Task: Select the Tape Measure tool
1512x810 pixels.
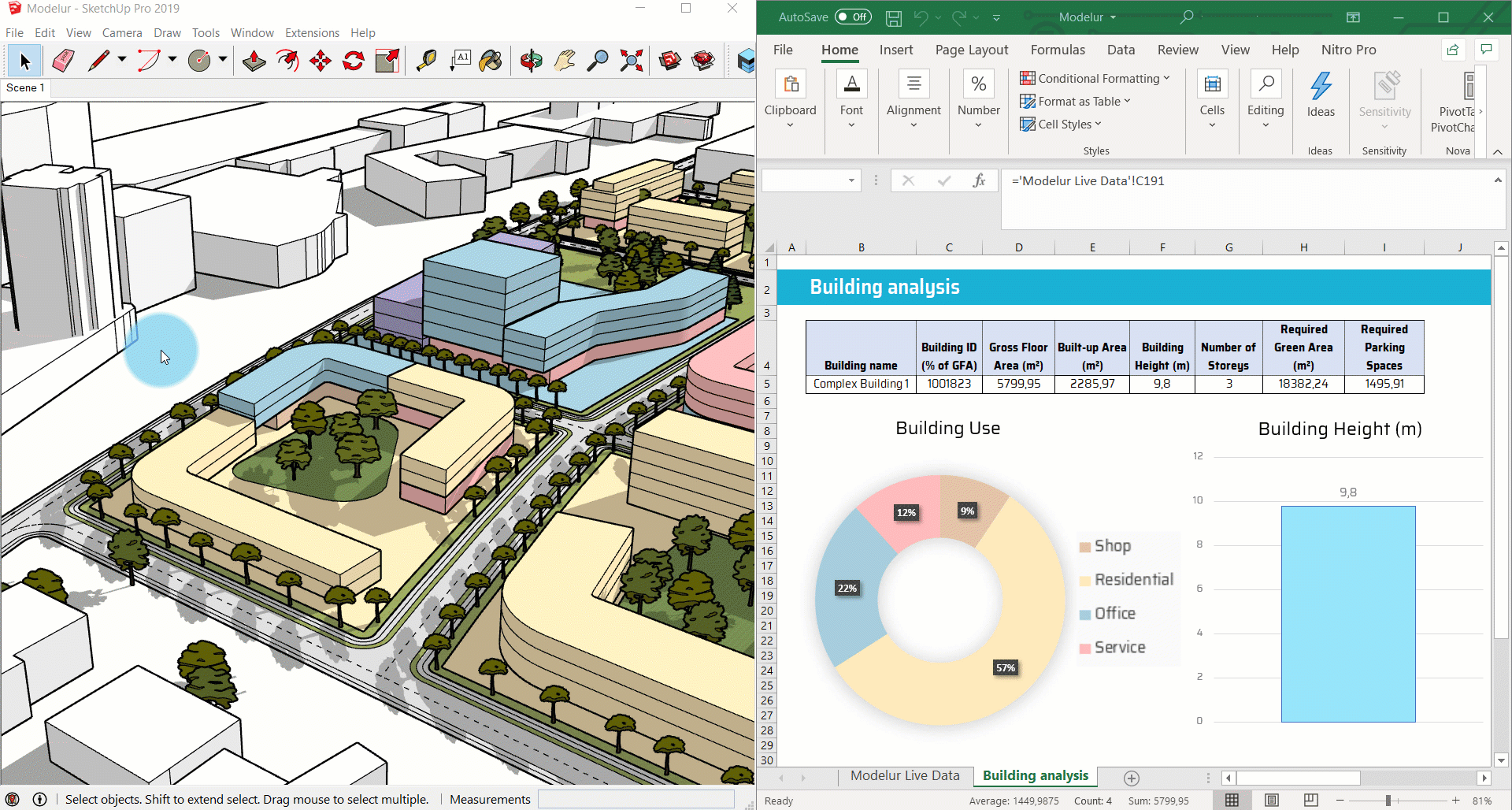Action: point(426,60)
